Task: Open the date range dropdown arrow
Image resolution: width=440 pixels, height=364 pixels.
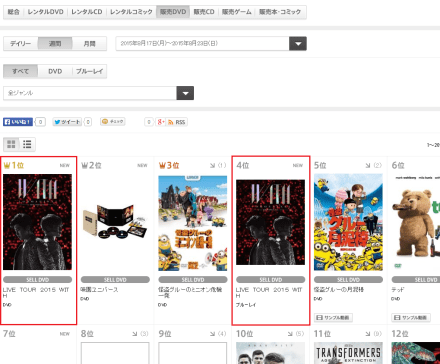Action: [x=298, y=44]
